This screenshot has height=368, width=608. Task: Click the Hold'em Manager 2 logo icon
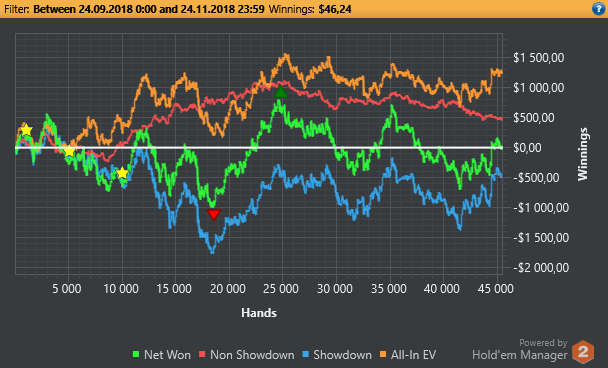(x=583, y=352)
